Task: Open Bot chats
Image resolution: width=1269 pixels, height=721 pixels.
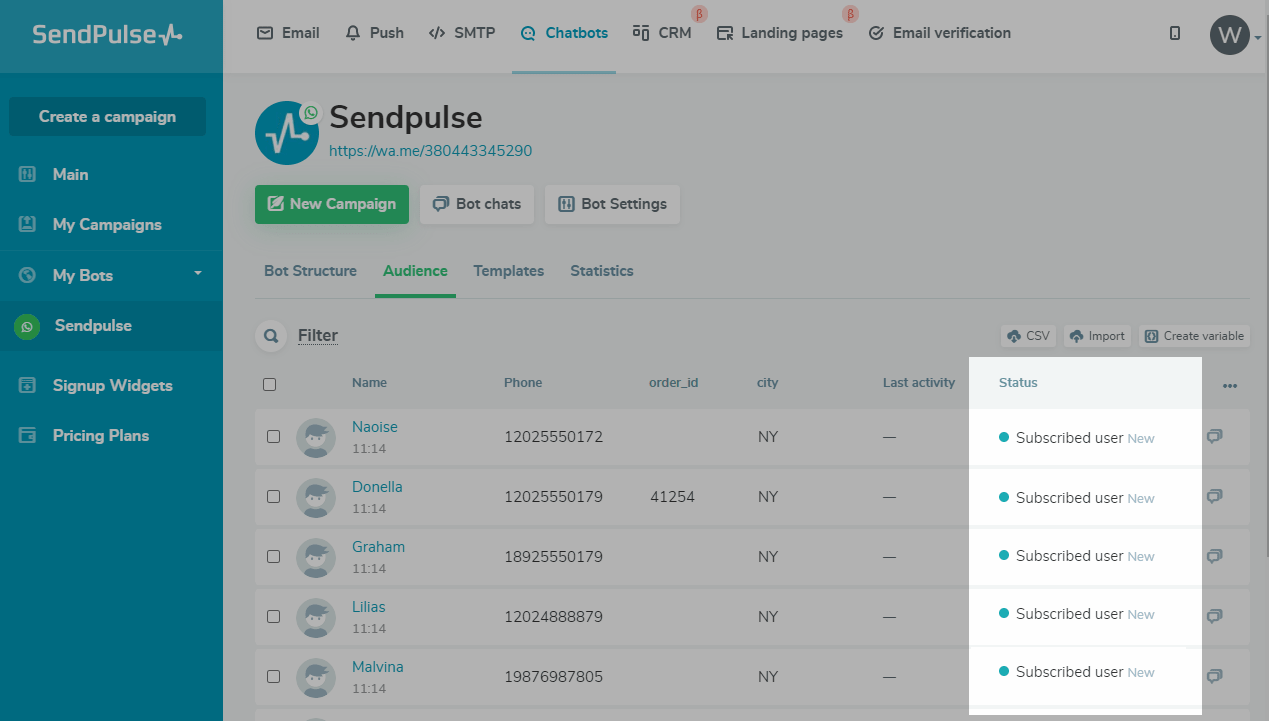Action: click(x=477, y=204)
